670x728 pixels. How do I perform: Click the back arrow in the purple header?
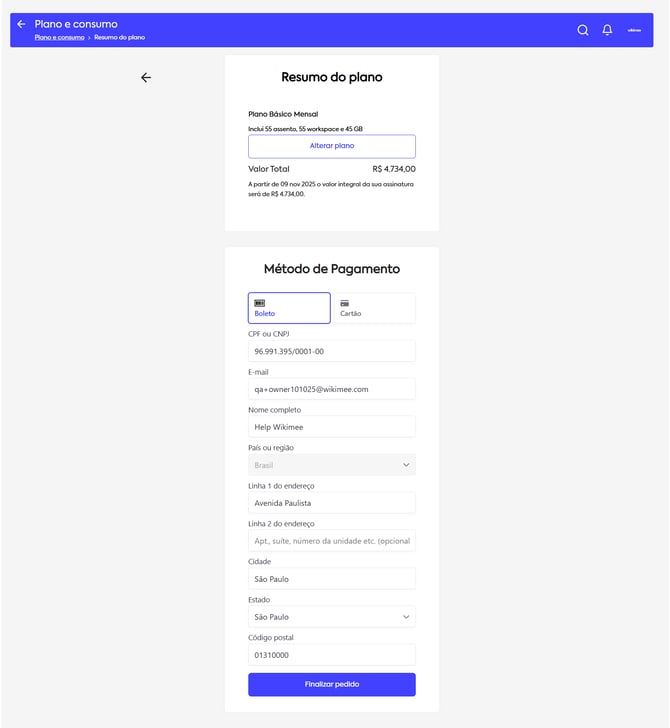tap(21, 24)
